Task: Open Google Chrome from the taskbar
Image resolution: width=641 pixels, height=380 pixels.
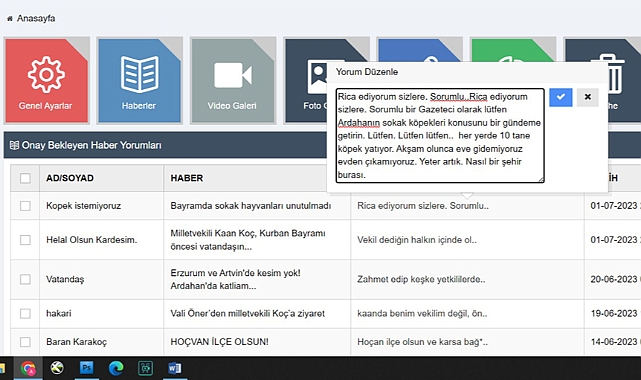Action: tap(28, 368)
